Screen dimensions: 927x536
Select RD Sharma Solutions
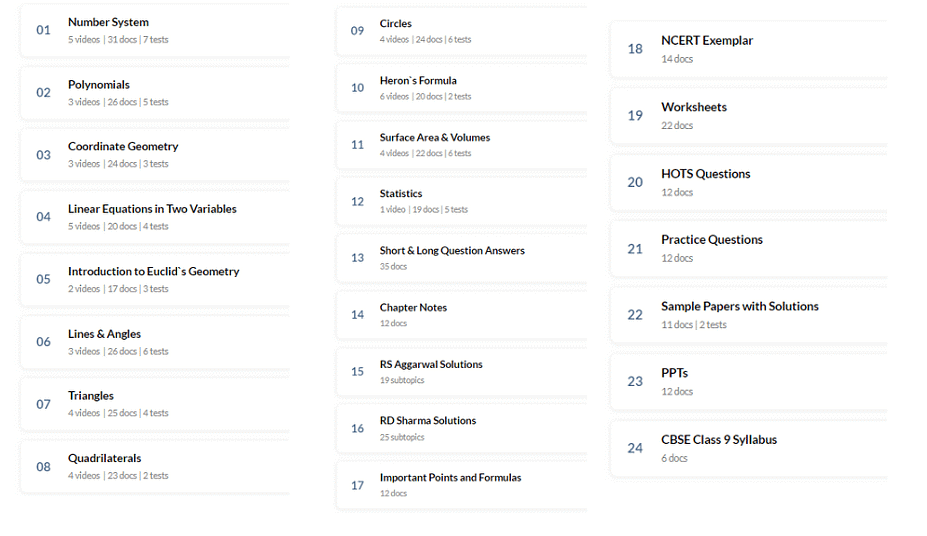click(x=428, y=421)
